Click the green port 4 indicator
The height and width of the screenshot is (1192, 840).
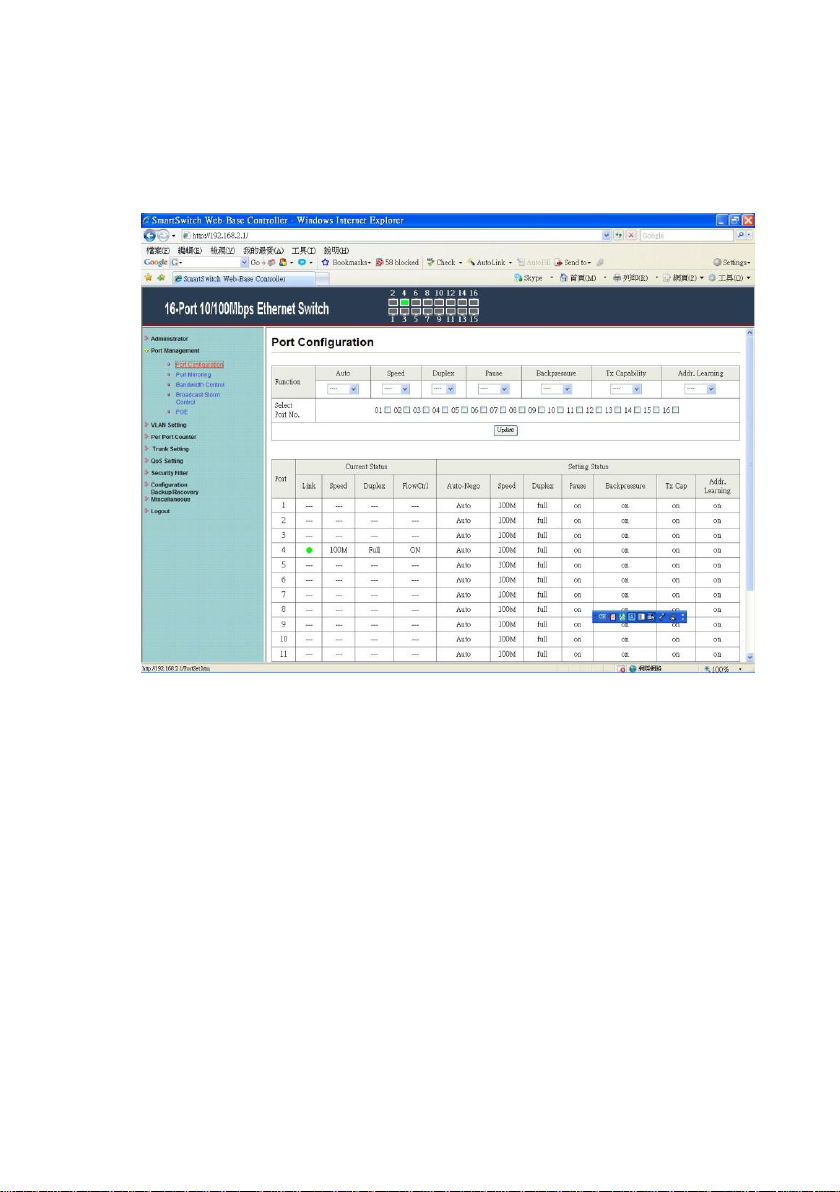click(x=404, y=303)
